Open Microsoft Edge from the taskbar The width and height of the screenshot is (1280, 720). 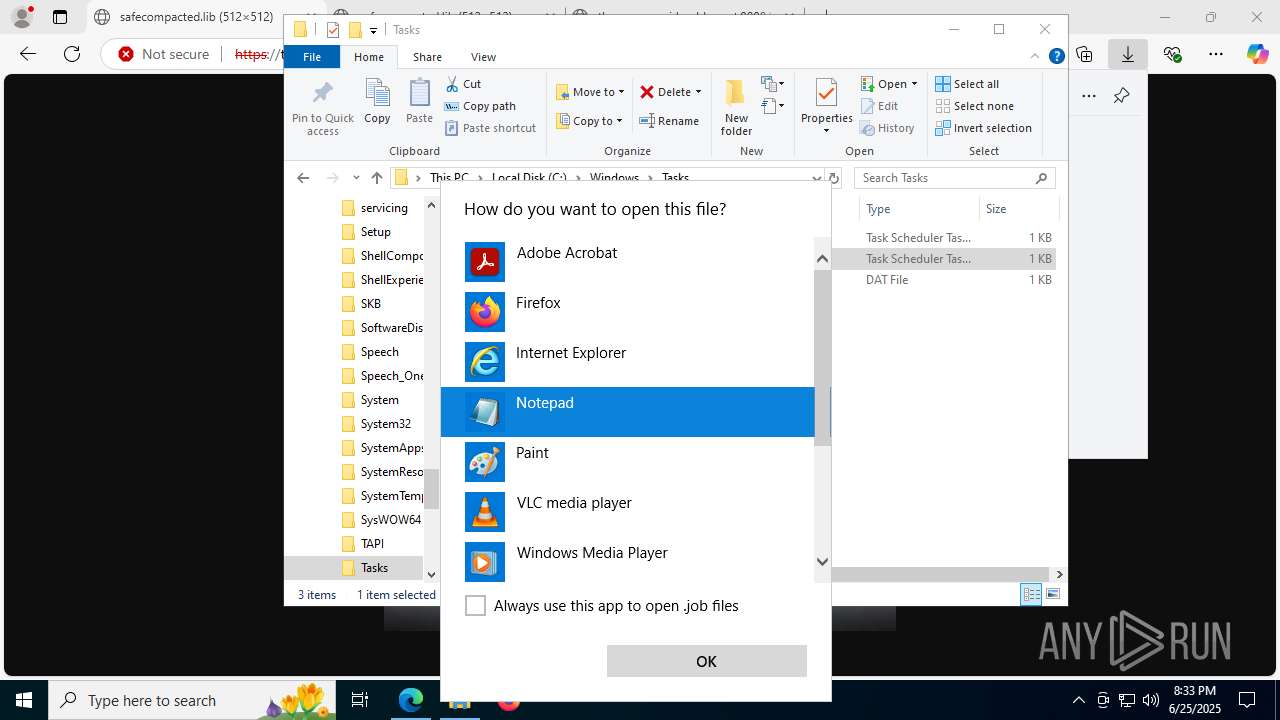pyautogui.click(x=411, y=700)
